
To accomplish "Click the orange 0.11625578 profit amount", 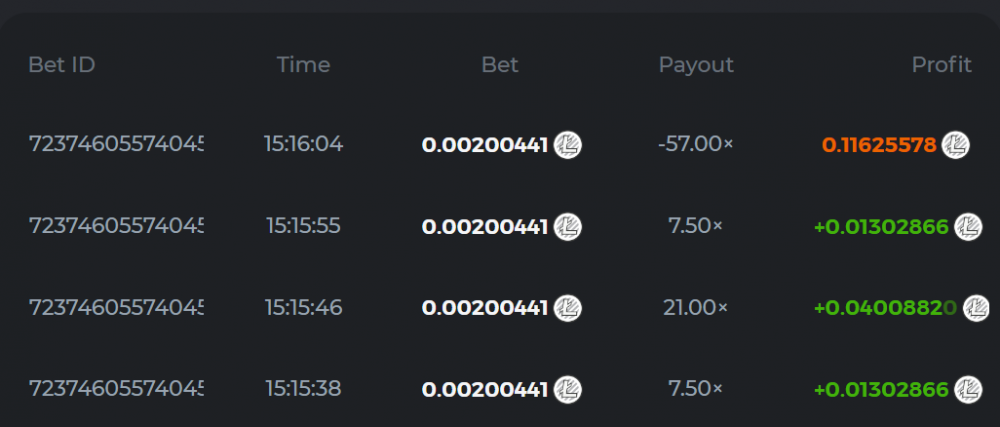I will coord(879,145).
